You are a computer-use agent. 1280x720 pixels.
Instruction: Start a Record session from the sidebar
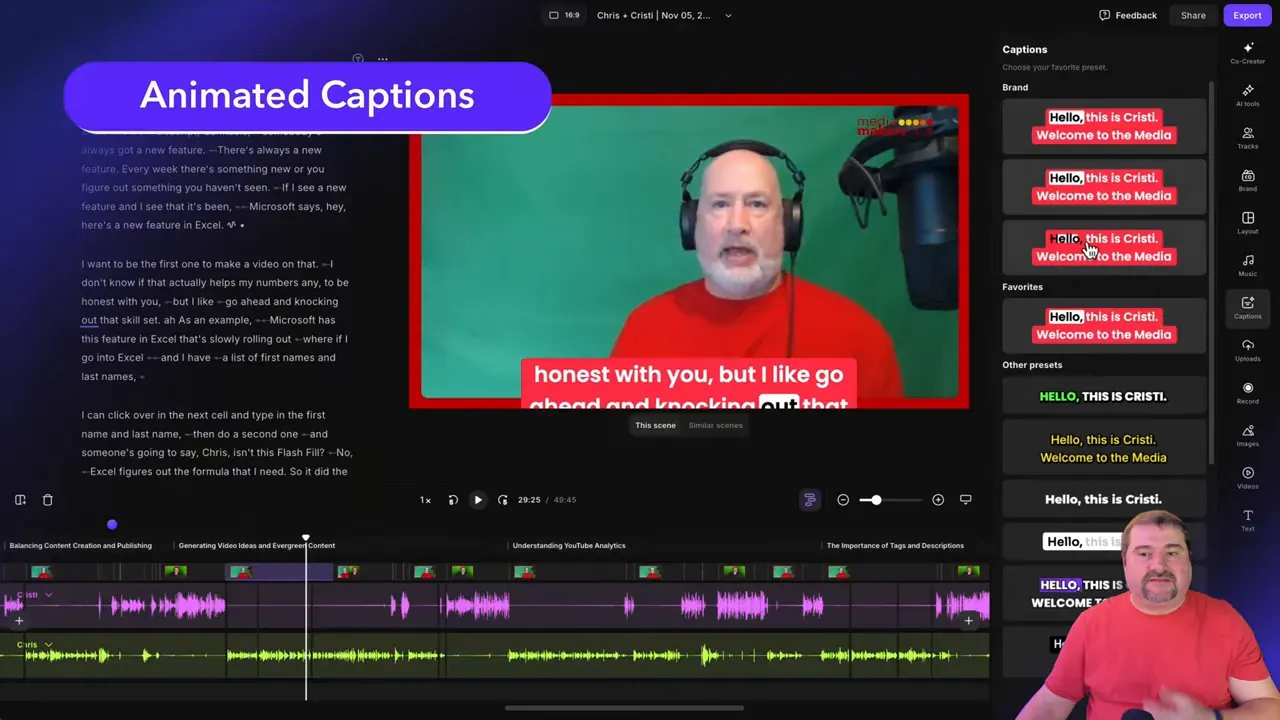(1248, 393)
